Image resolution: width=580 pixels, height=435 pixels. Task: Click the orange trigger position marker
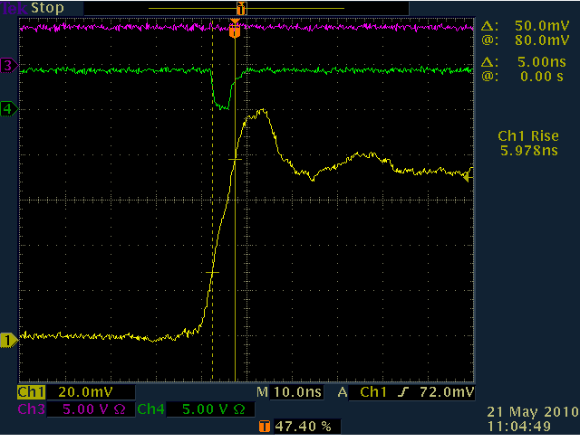[x=235, y=29]
